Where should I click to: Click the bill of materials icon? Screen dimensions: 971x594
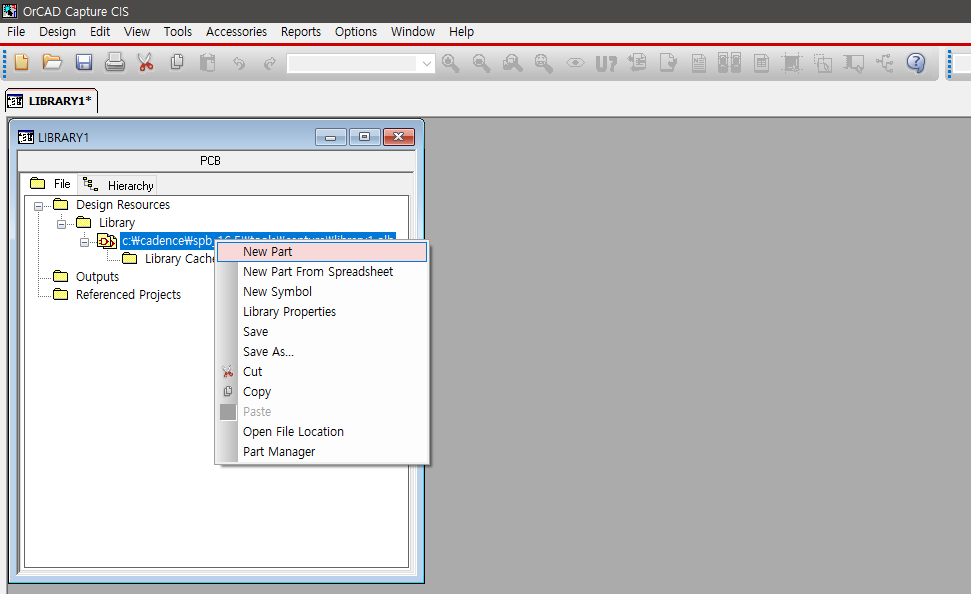762,63
